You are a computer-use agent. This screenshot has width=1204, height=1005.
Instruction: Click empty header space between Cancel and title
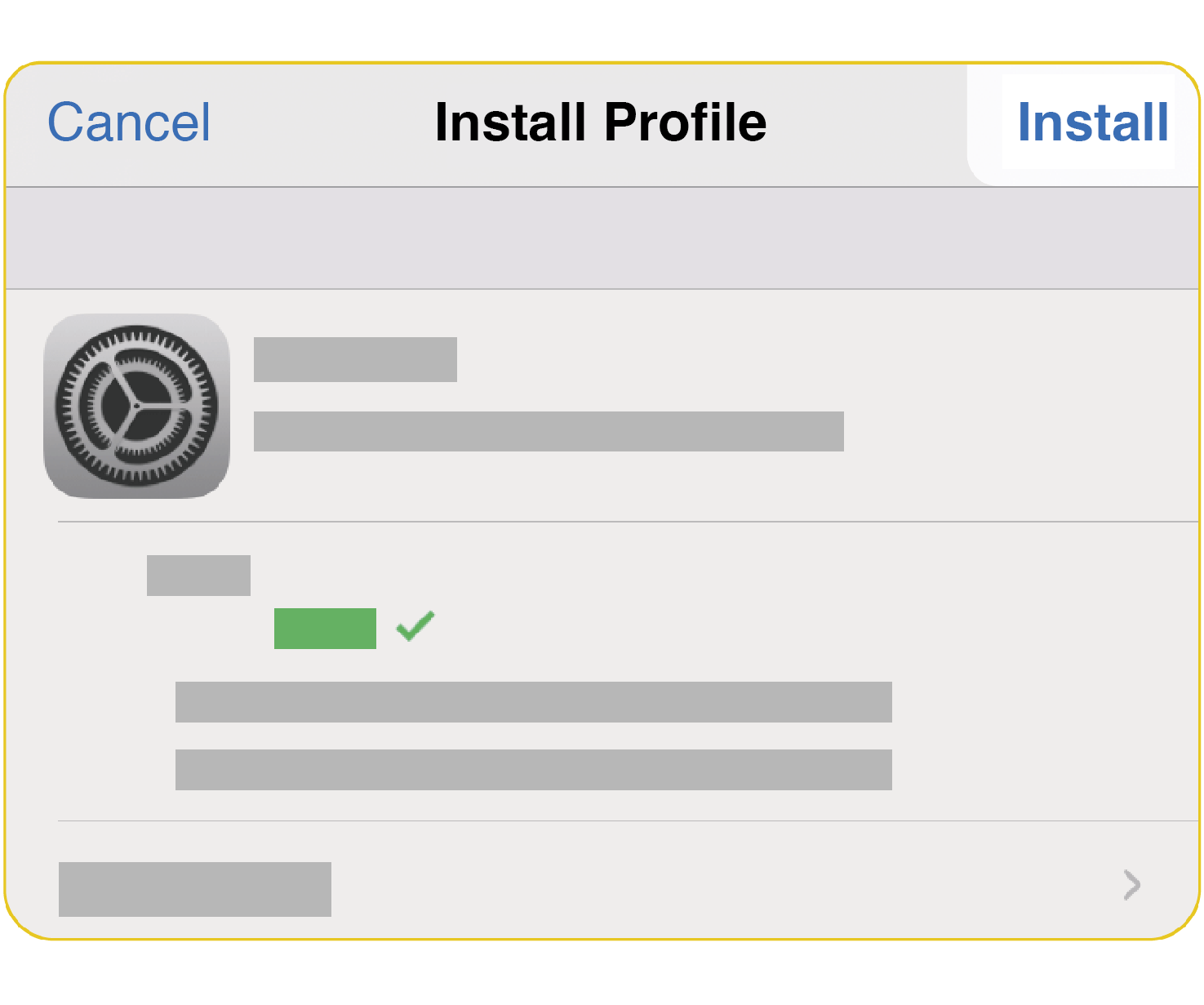(322, 122)
